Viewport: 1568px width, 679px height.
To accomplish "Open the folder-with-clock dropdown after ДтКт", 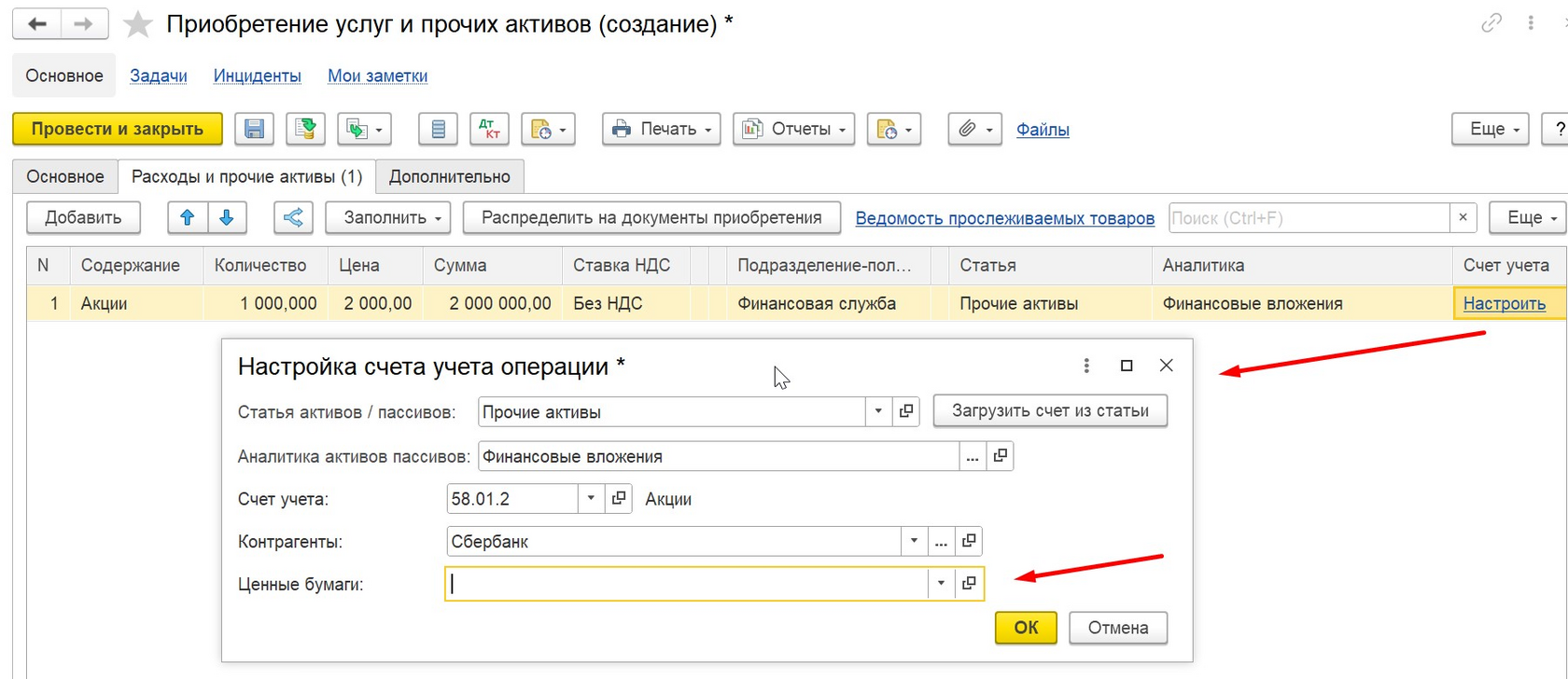I will (548, 129).
